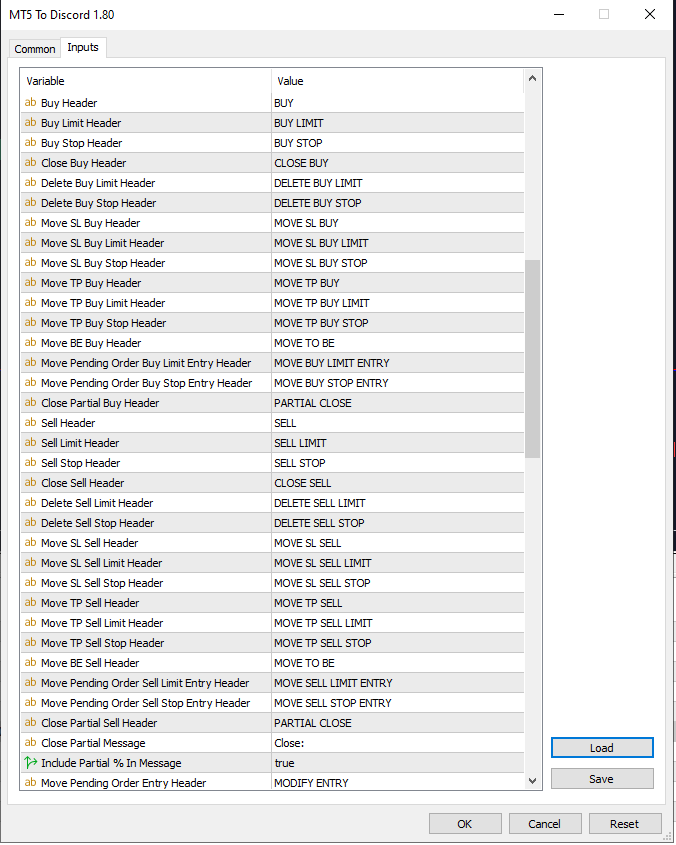Viewport: 676px width, 845px height.
Task: Click the 'ab' icon next to Move TP Sell Header
Action: pos(31,602)
